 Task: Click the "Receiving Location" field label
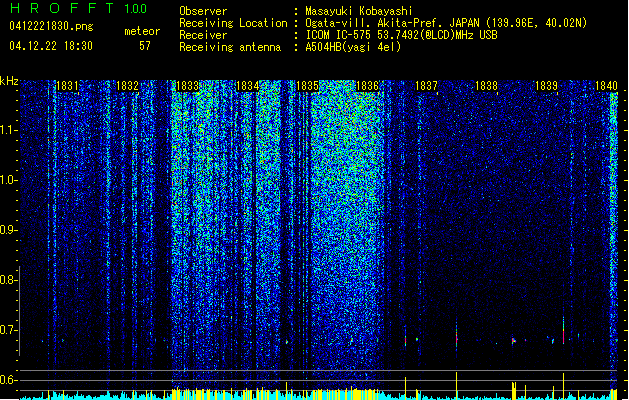(x=233, y=23)
